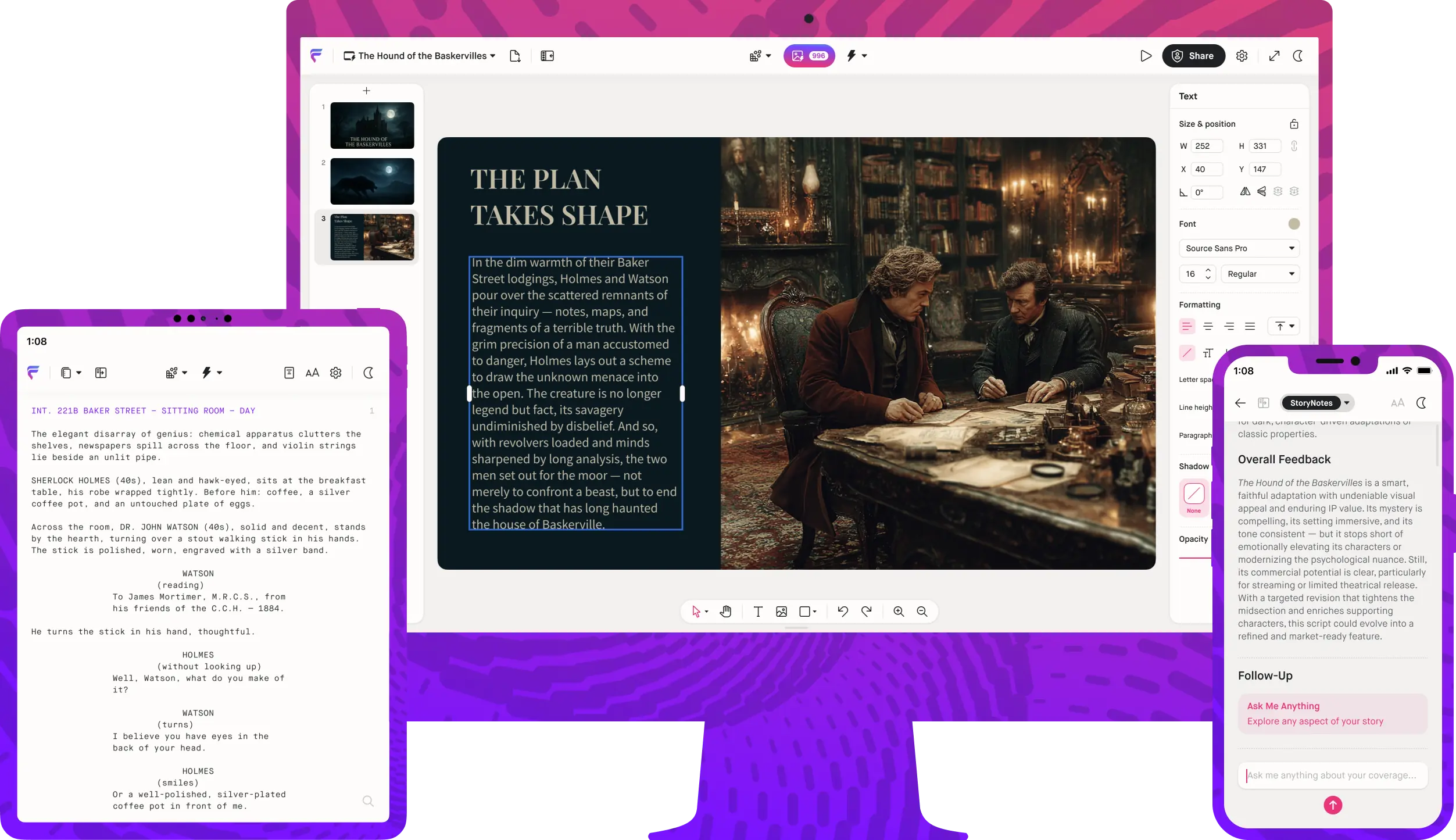Viewport: 1456px width, 840px height.
Task: Expand the Regular font weight dropdown
Action: 1260,274
